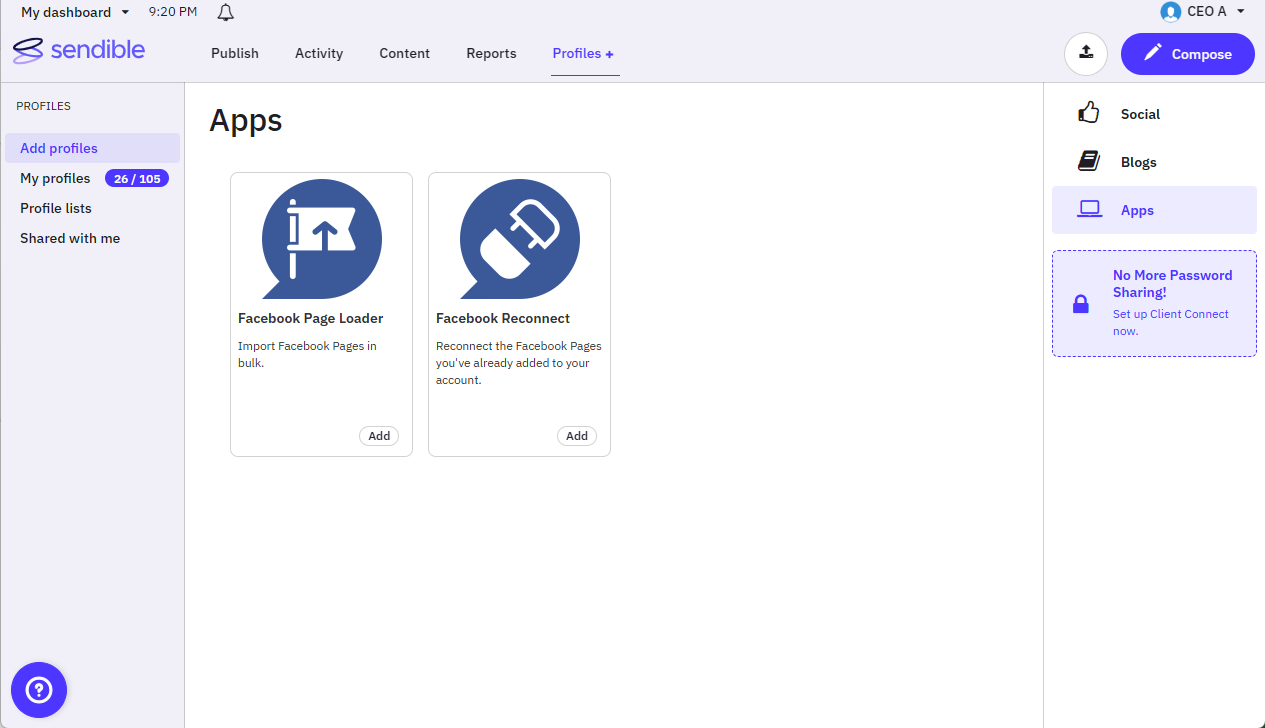Select My profiles in sidebar
The height and width of the screenshot is (728, 1265).
tap(55, 178)
